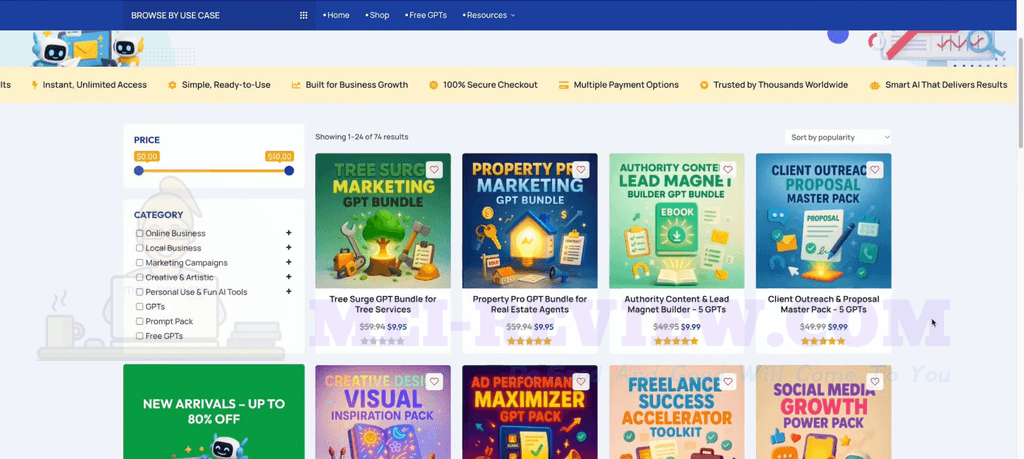
Task: Click lightning icon beside Instant, Unlimited Access
Action: point(35,85)
